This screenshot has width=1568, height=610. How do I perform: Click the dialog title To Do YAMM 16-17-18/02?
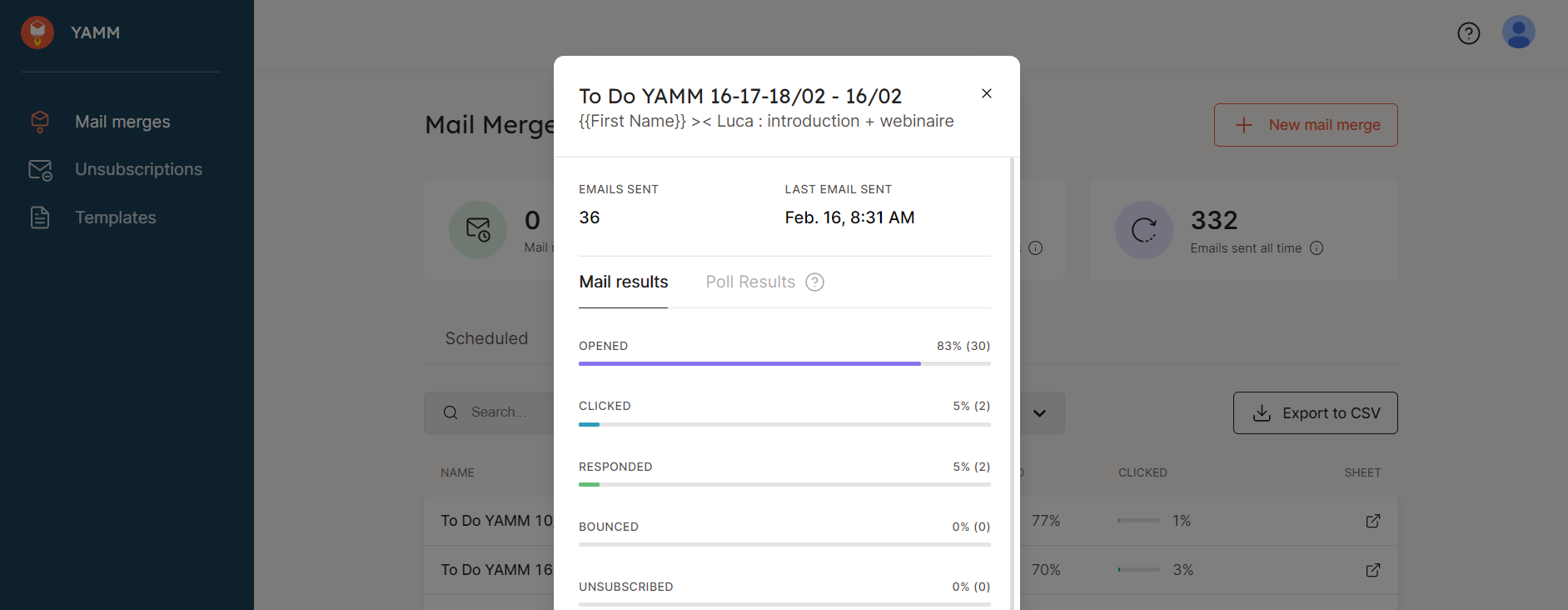(x=740, y=96)
